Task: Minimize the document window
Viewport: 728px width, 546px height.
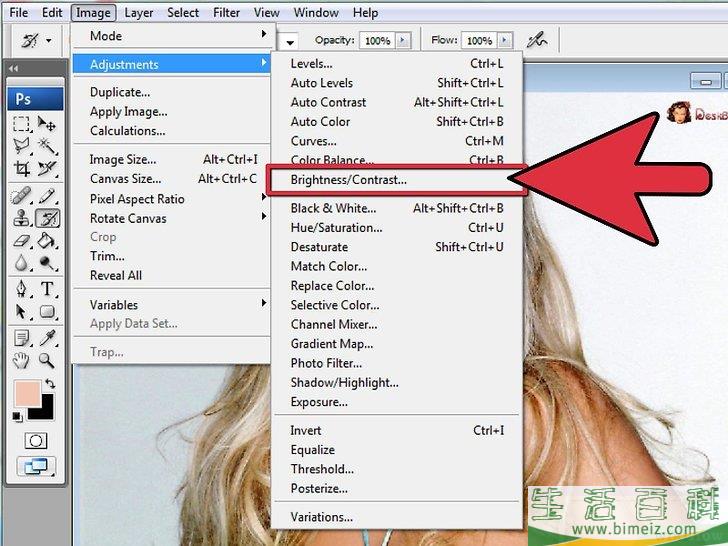Action: pyautogui.click(x=706, y=82)
